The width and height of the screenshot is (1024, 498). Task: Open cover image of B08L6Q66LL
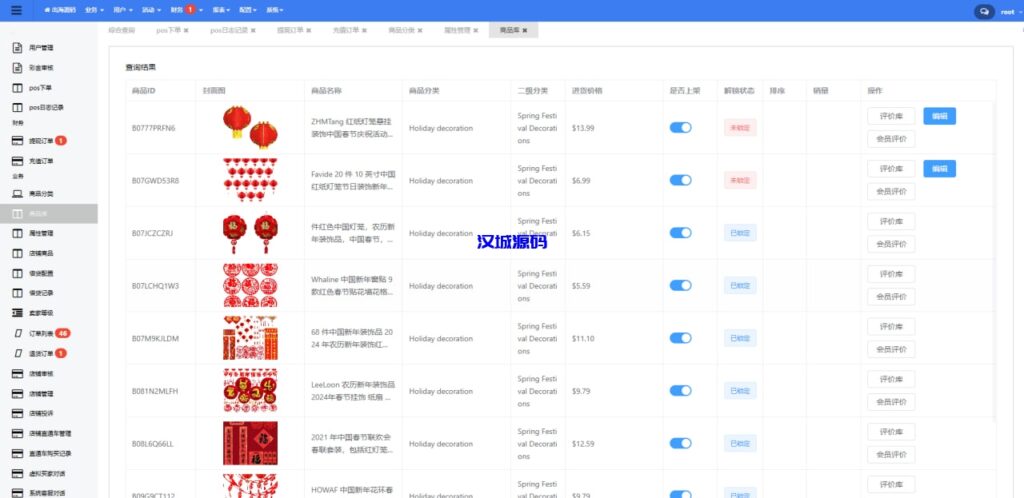point(249,443)
